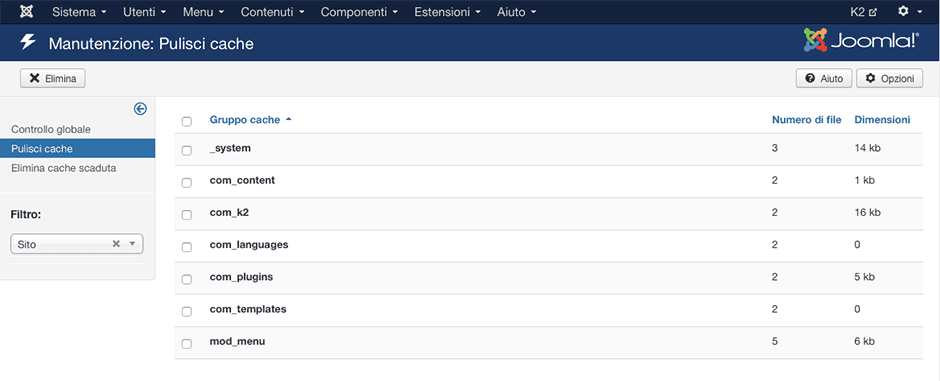This screenshot has height=381, width=940.
Task: Toggle the select-all checkbox in header
Action: (x=186, y=121)
